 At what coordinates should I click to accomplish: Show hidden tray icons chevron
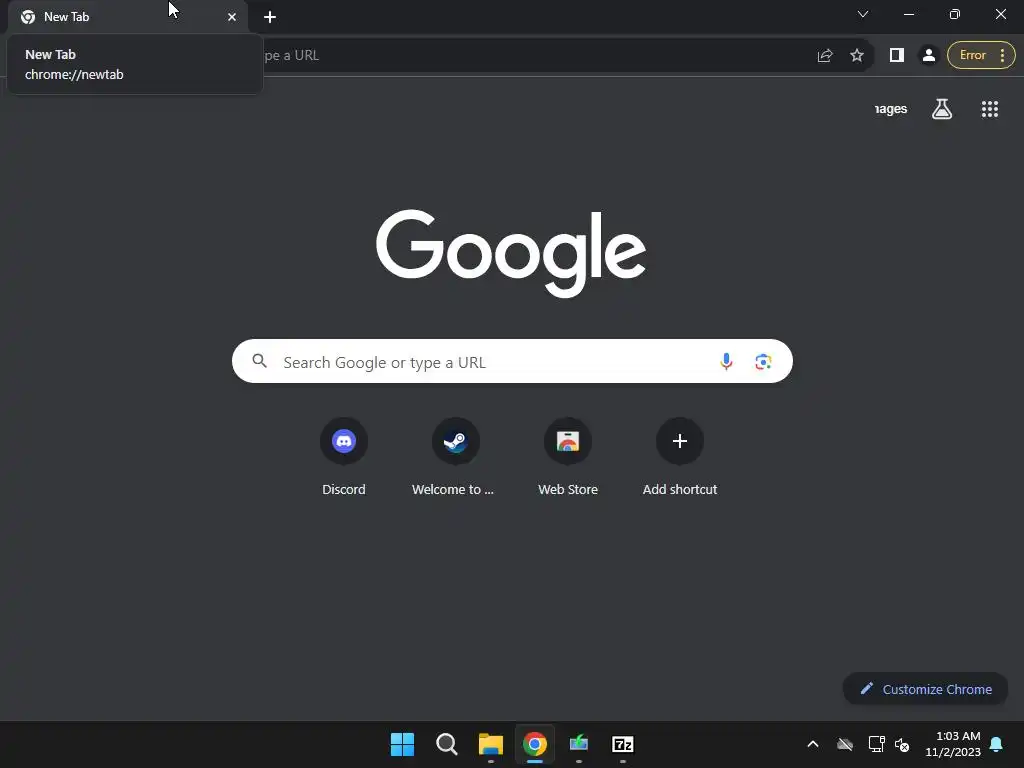point(813,744)
